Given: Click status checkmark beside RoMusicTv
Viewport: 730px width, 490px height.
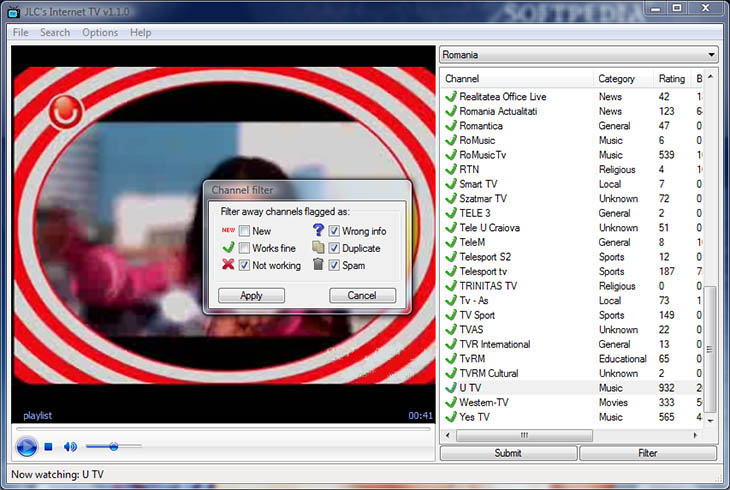Looking at the screenshot, I should point(451,155).
